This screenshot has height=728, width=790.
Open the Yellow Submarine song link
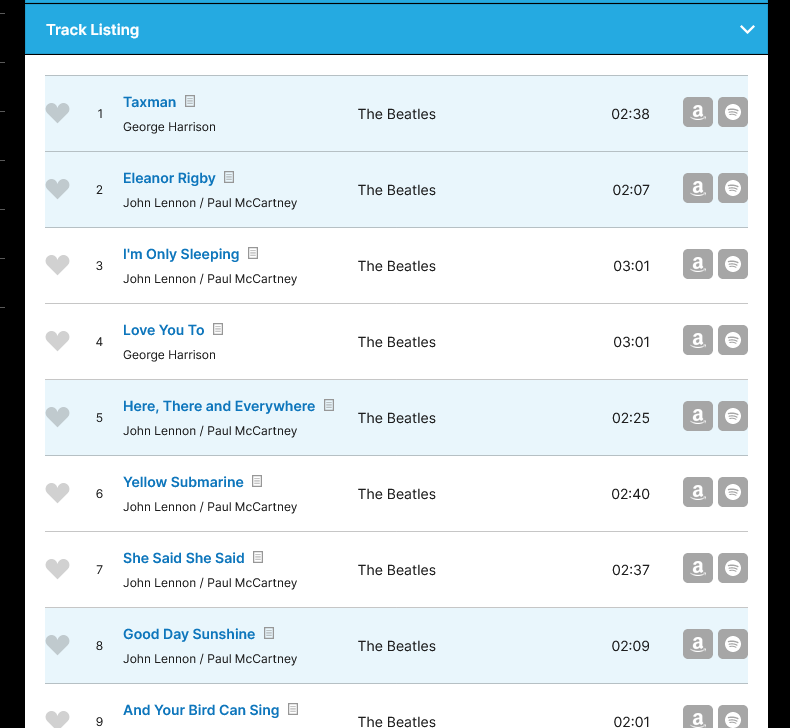pos(183,482)
